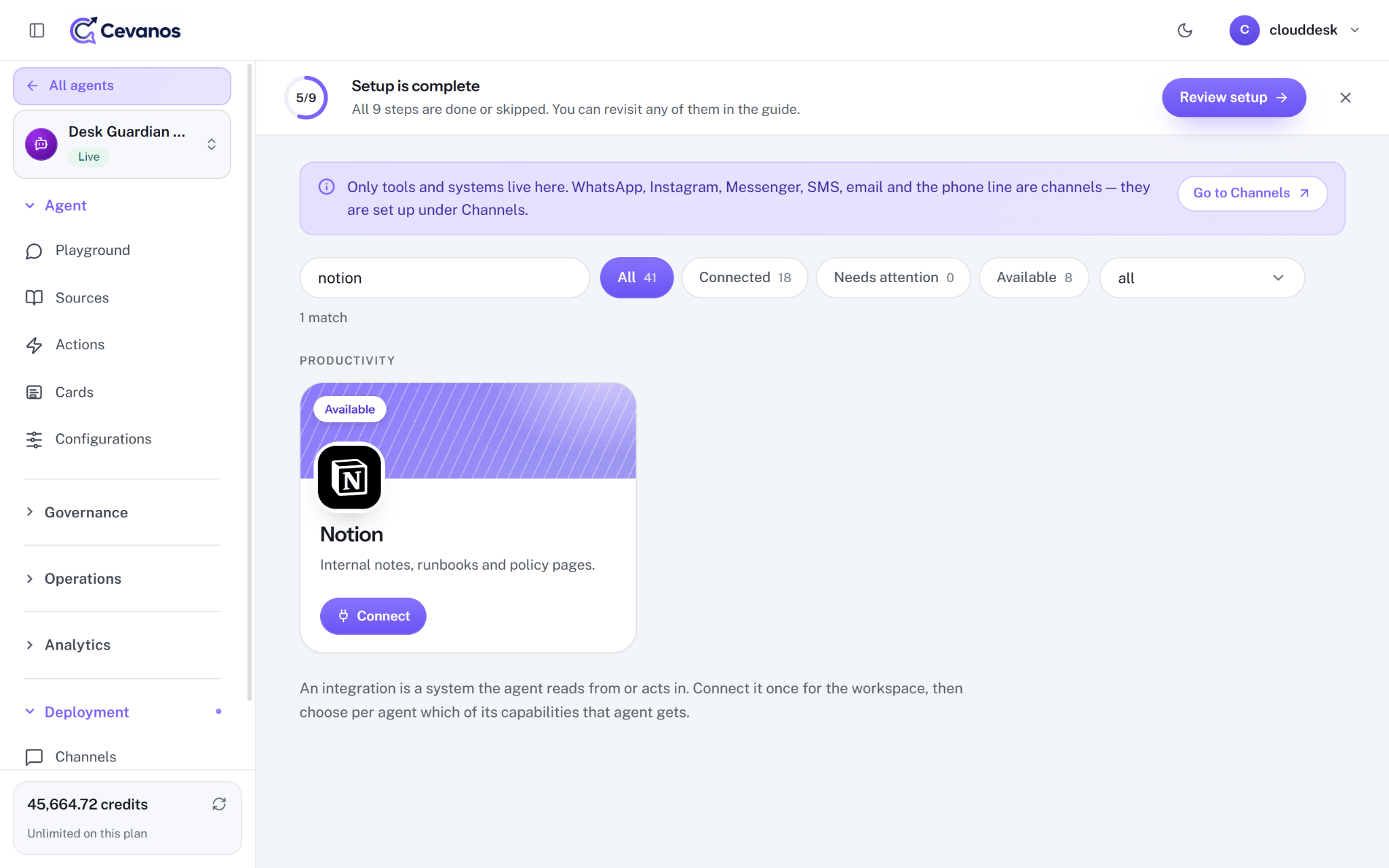Screen dimensions: 1389x868
Task: Collapse the sidebar panel icon
Action: [37, 31]
